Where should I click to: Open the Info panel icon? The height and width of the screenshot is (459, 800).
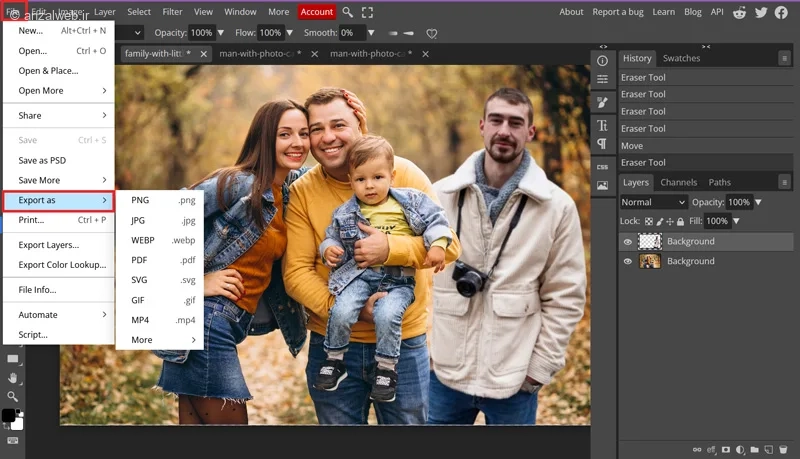[x=603, y=61]
